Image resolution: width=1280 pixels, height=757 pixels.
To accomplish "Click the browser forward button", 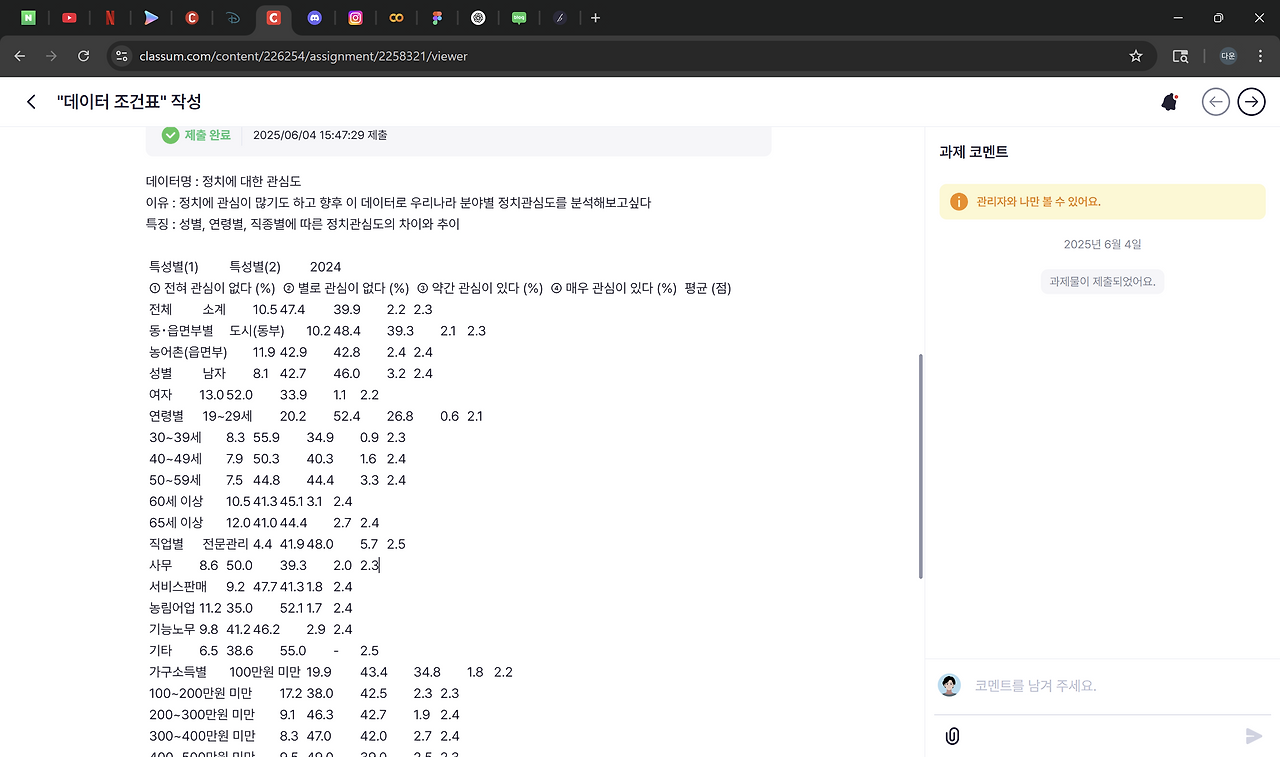I will (x=52, y=56).
